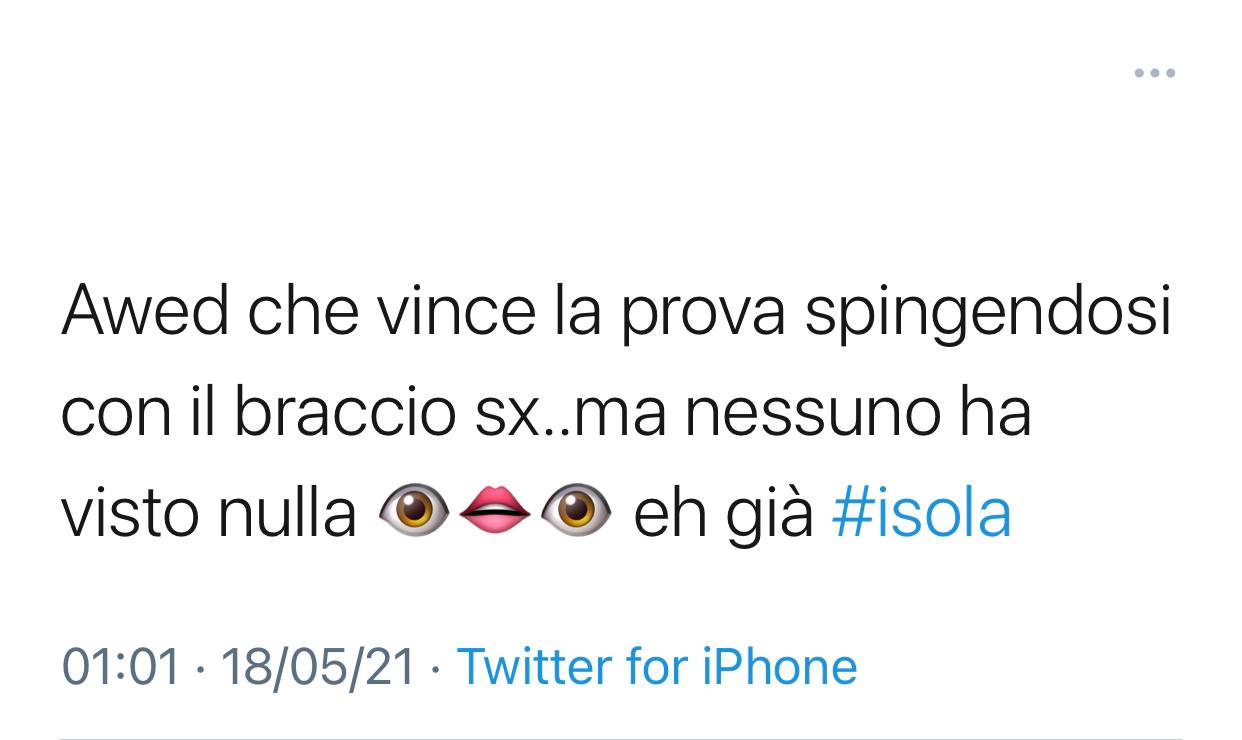
Task: Click the first eye emoji
Action: [x=413, y=511]
